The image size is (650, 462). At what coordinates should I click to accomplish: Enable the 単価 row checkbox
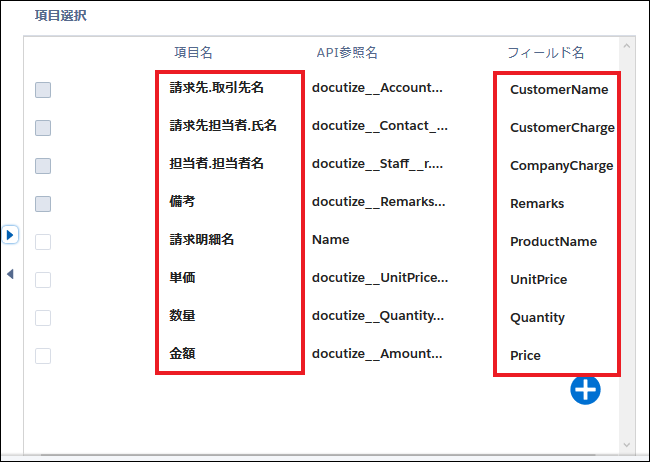pyautogui.click(x=43, y=280)
